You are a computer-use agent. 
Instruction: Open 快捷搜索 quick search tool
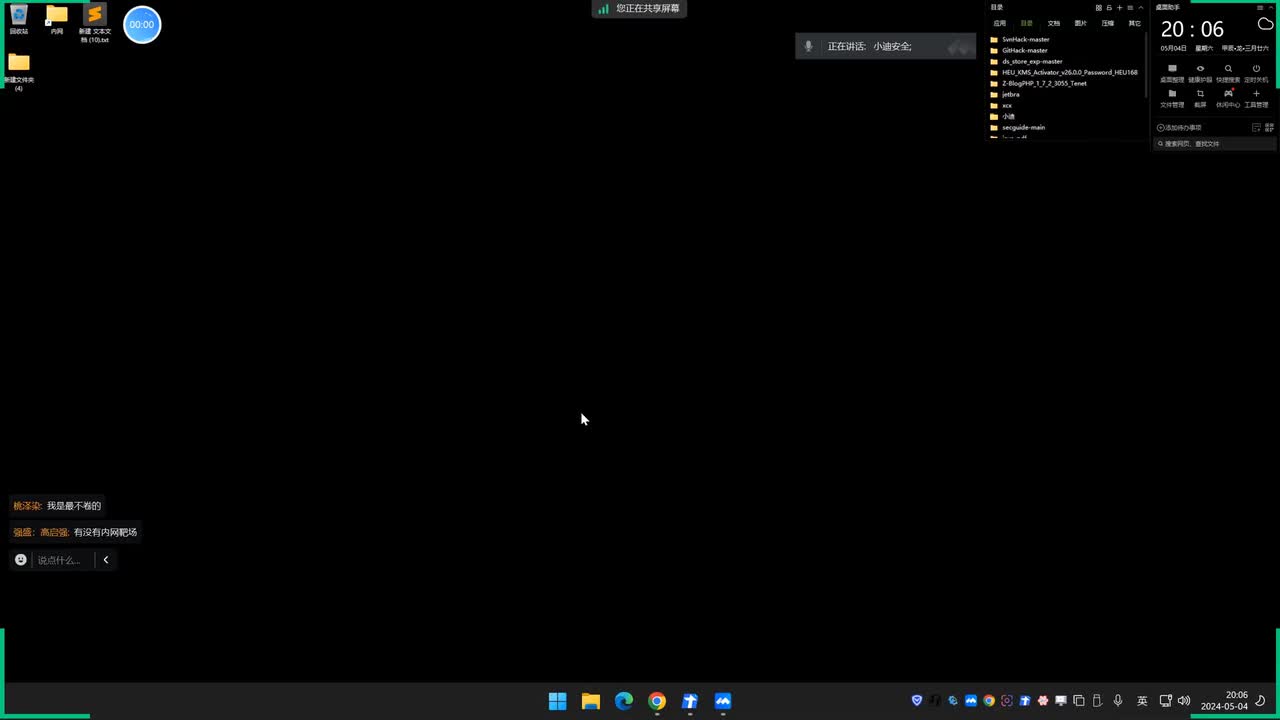1228,74
